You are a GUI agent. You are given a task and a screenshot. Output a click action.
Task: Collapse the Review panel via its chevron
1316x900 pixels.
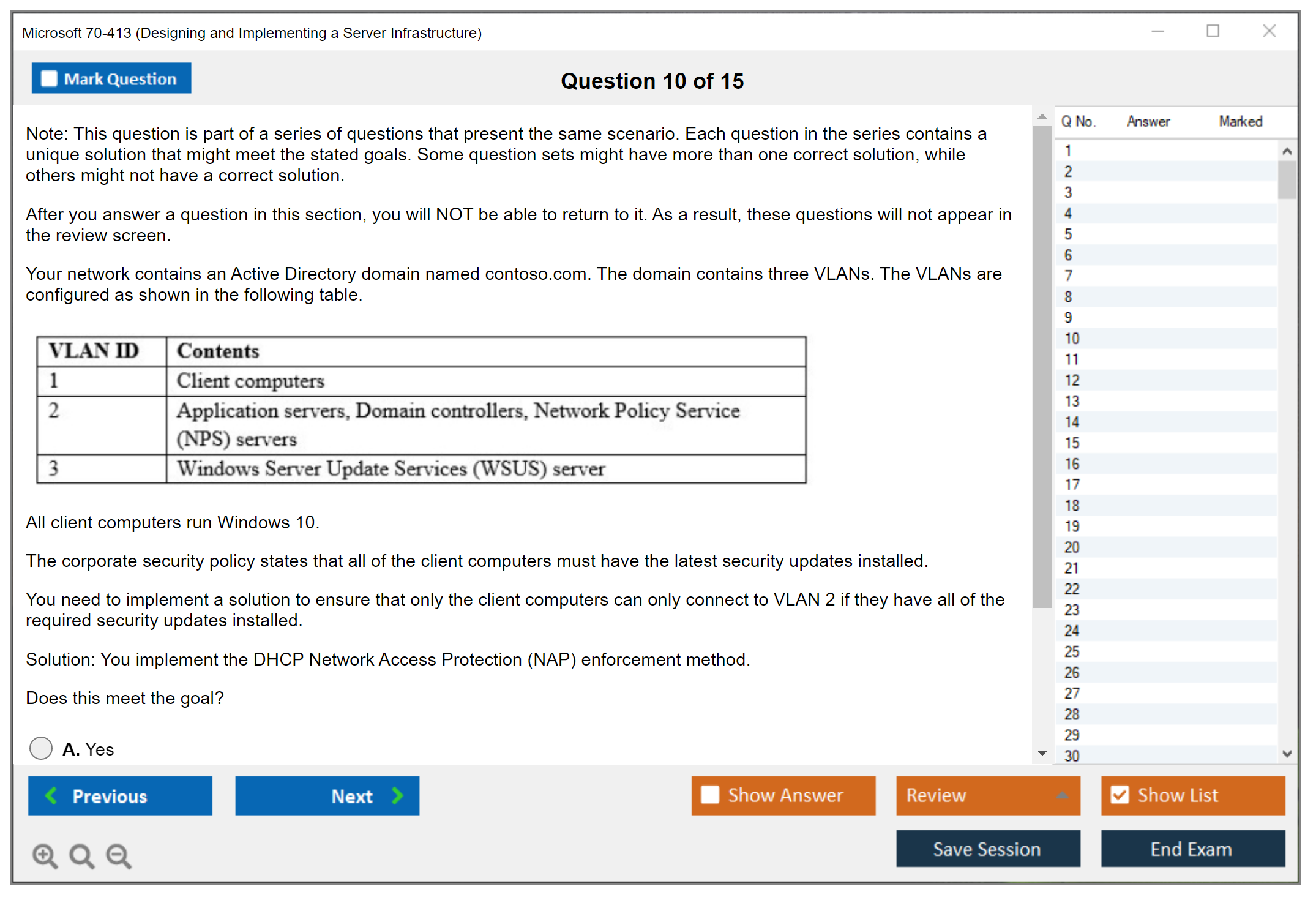point(1063,795)
